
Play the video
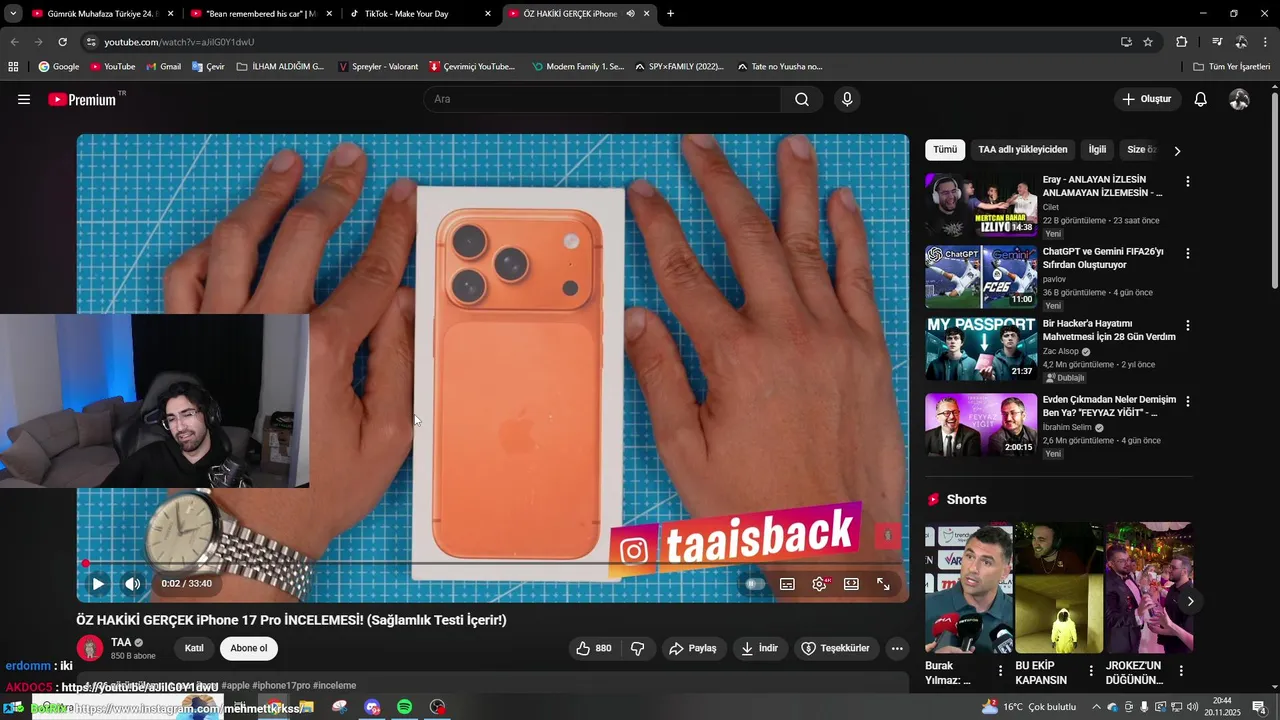click(98, 584)
